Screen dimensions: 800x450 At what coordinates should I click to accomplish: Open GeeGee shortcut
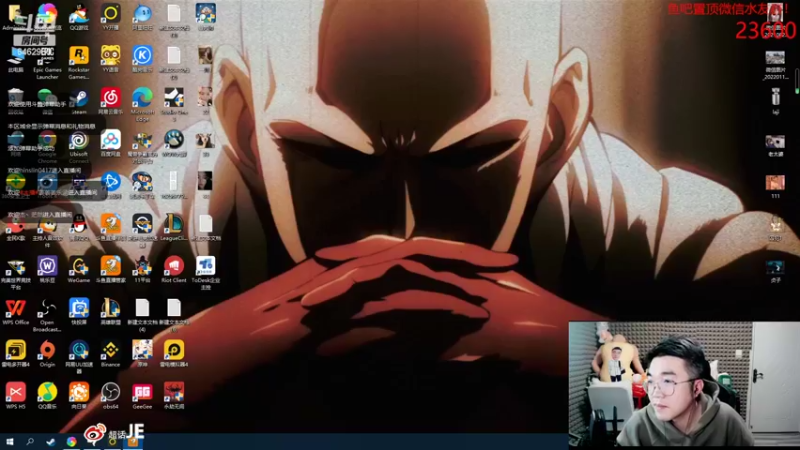click(x=142, y=395)
